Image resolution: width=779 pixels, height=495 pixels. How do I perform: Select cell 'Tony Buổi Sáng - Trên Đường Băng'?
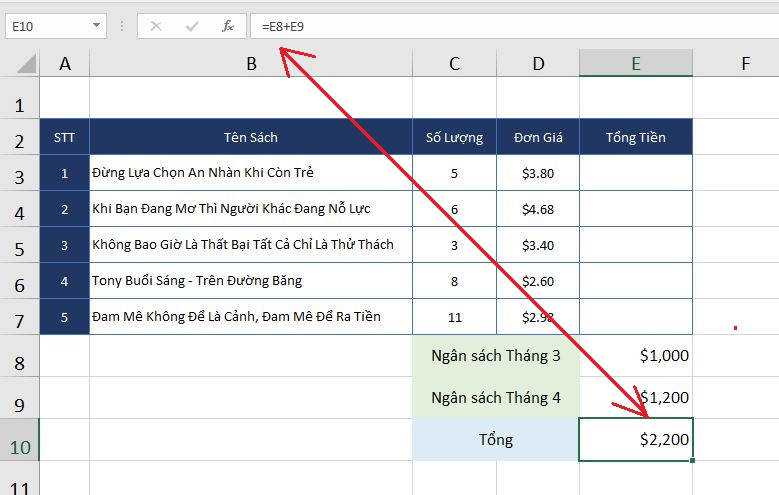(251, 281)
